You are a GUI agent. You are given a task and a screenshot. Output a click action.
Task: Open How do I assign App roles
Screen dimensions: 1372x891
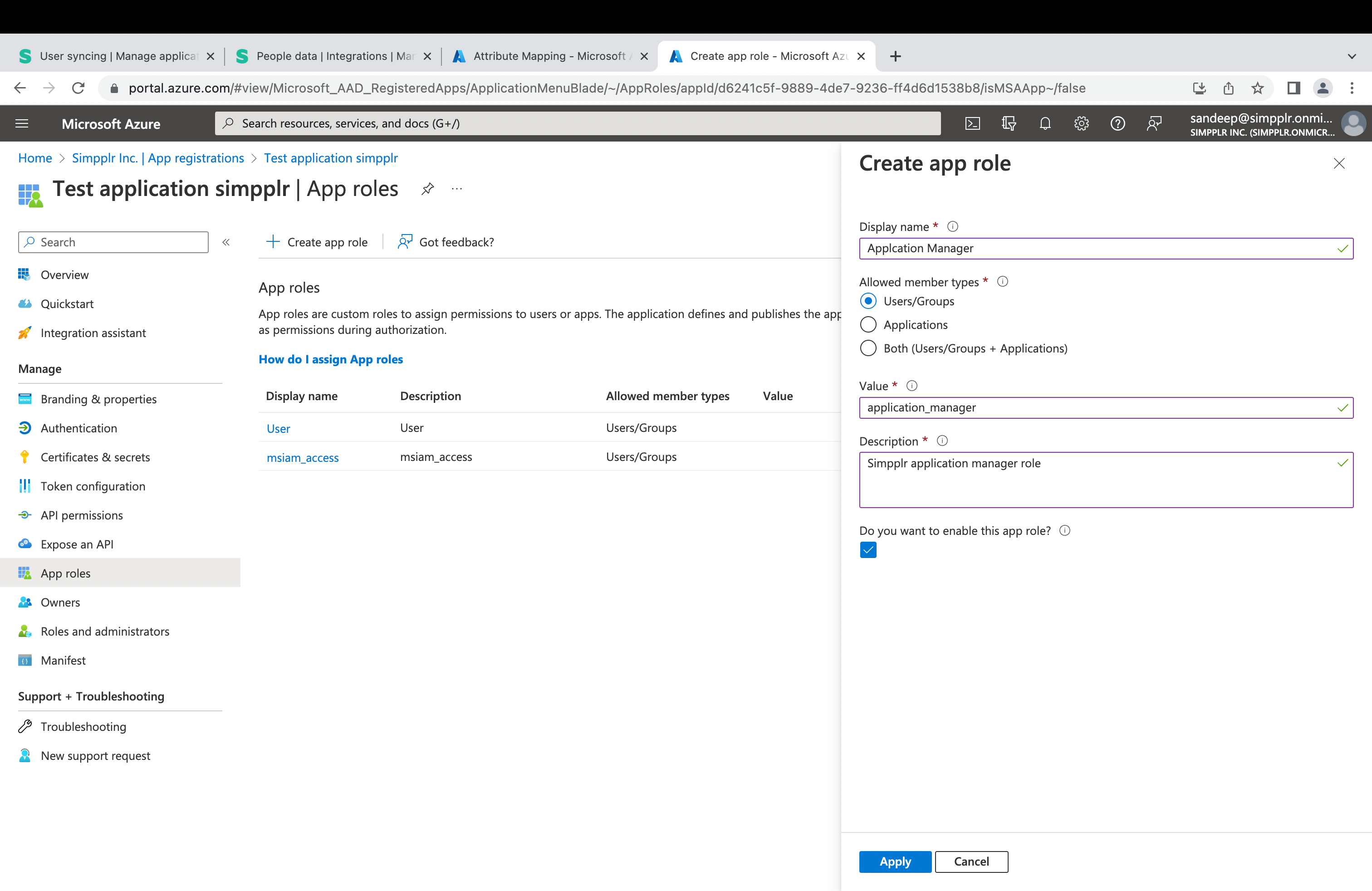pos(330,359)
